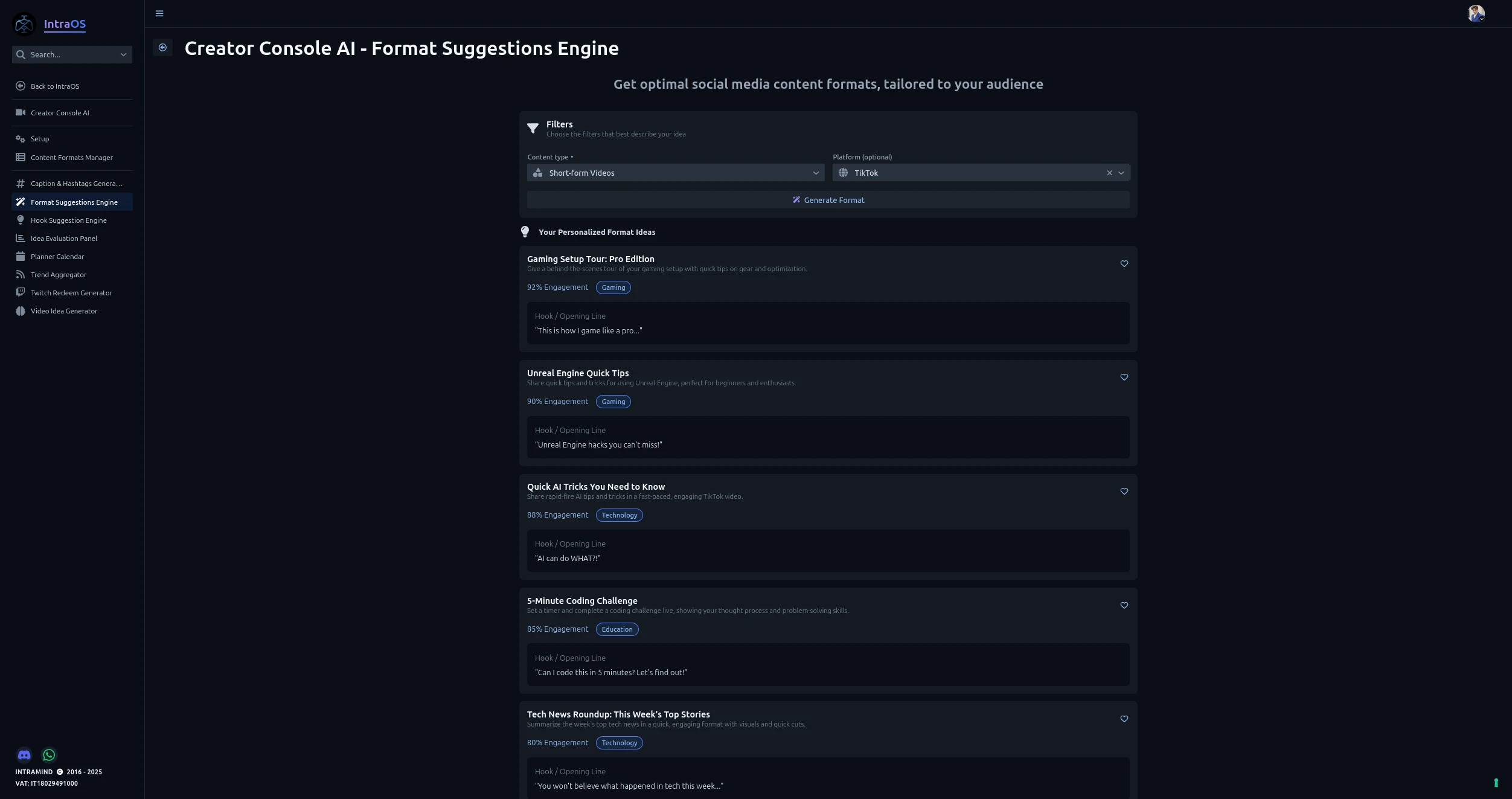Click the Trend Aggregator sidebar icon
This screenshot has height=799, width=1512.
[x=21, y=275]
